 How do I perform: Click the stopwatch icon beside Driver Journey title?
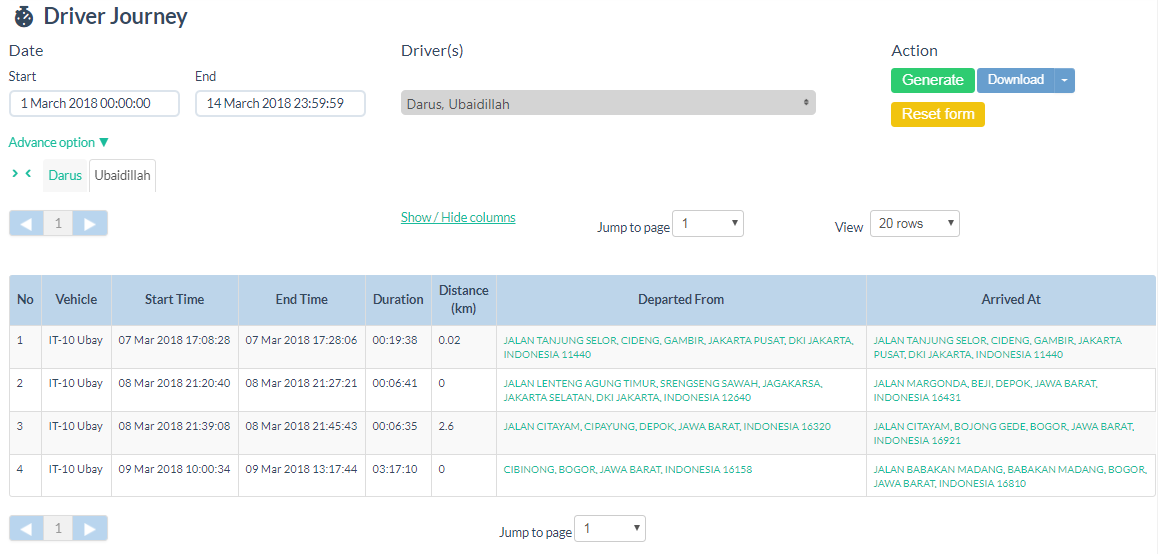24,17
